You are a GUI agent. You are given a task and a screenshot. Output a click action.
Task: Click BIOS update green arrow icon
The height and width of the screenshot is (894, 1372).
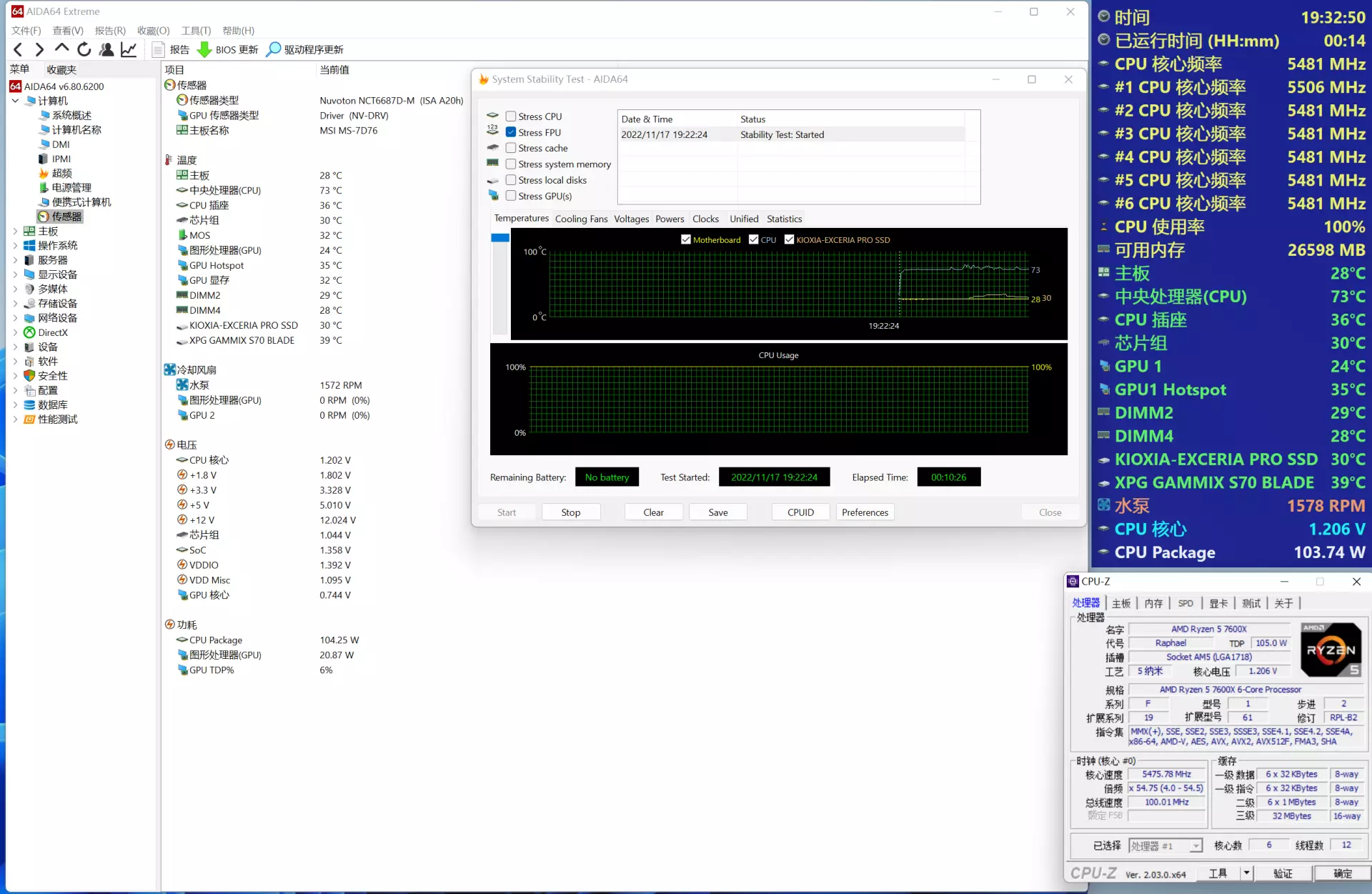(x=204, y=49)
